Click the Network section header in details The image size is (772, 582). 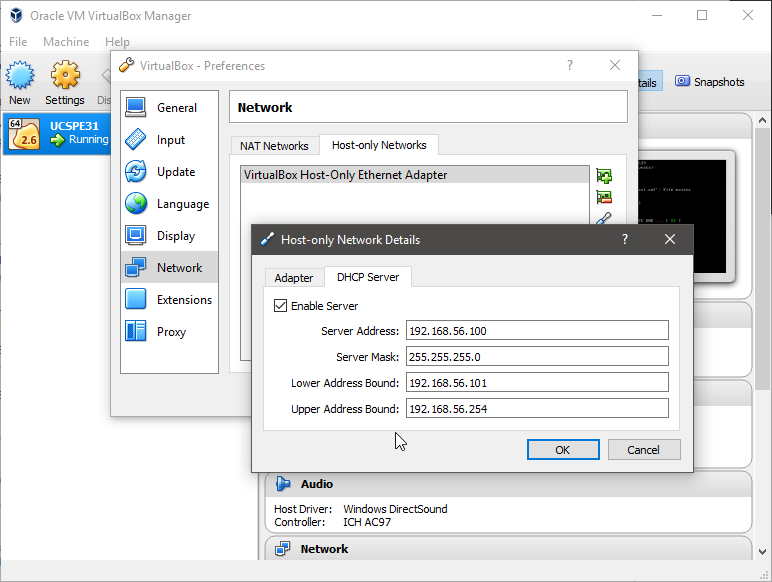pyautogui.click(x=509, y=549)
